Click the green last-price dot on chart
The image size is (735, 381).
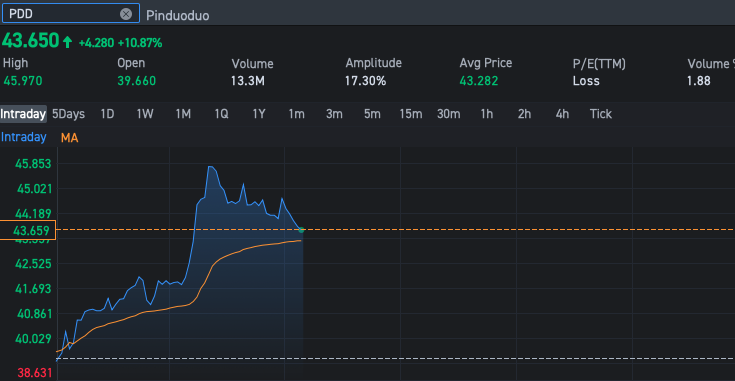click(x=301, y=230)
